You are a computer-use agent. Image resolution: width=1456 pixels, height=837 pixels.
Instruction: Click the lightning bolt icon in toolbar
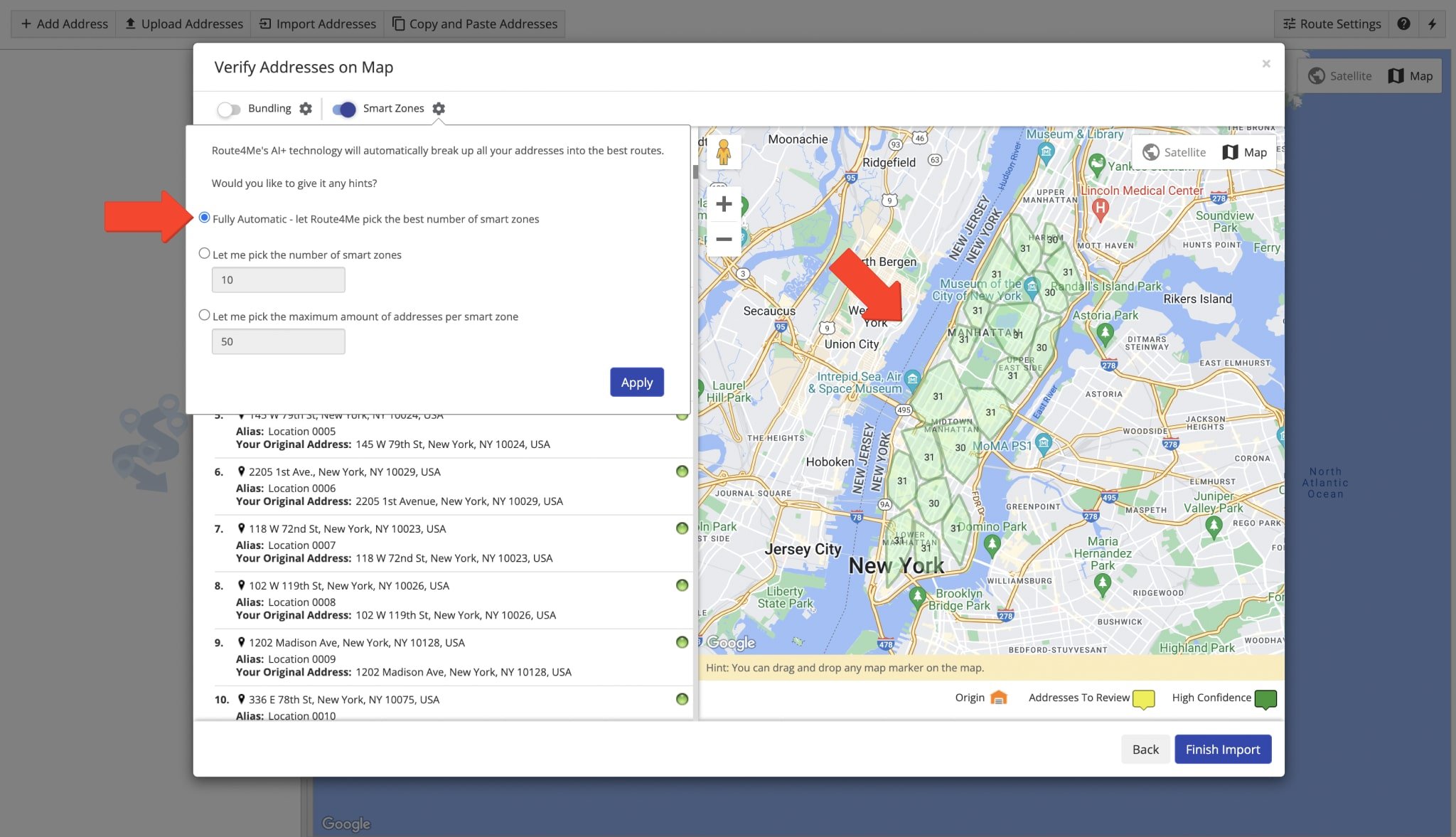pos(1432,23)
